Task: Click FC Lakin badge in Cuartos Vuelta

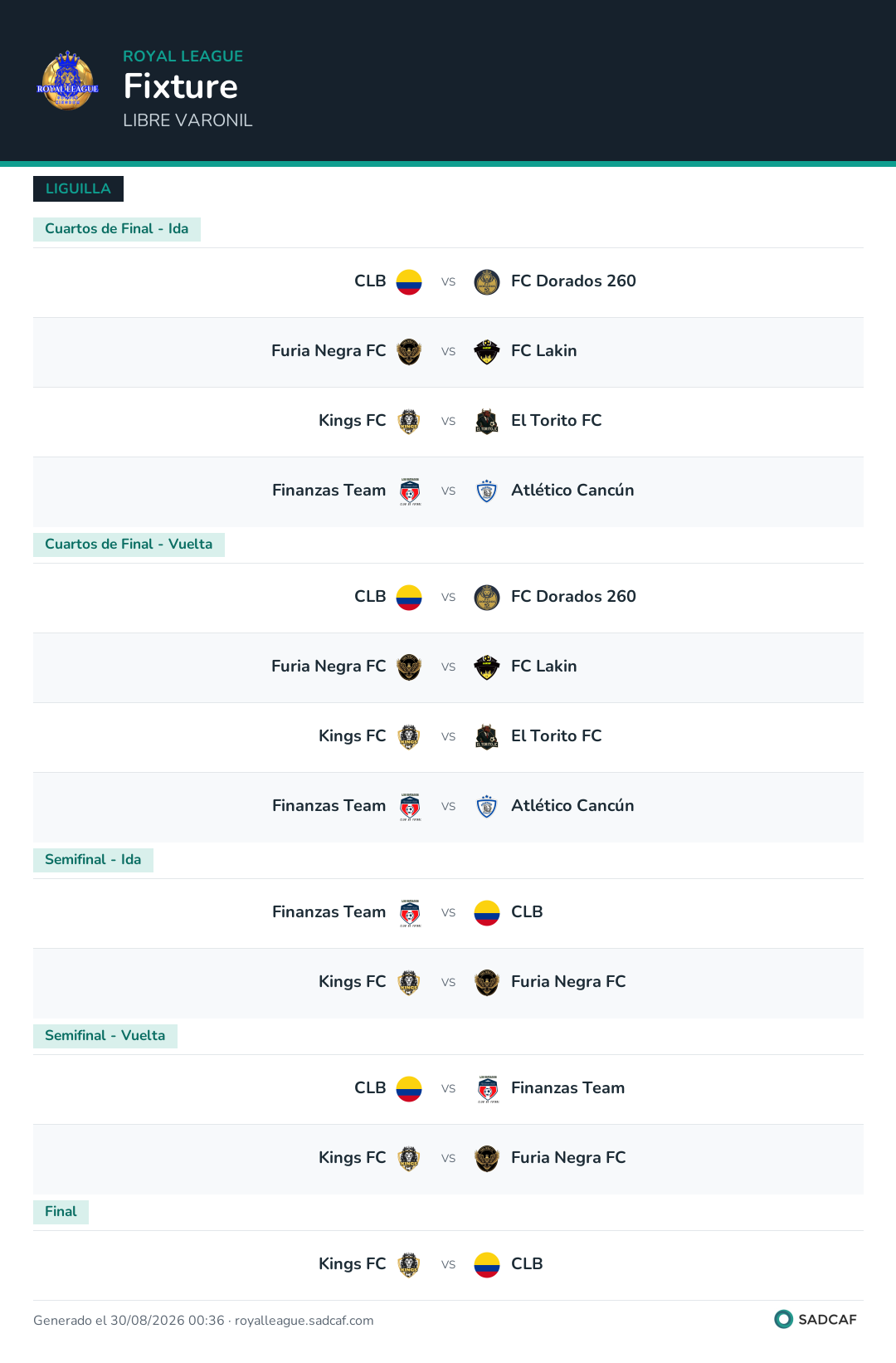Action: tap(487, 667)
